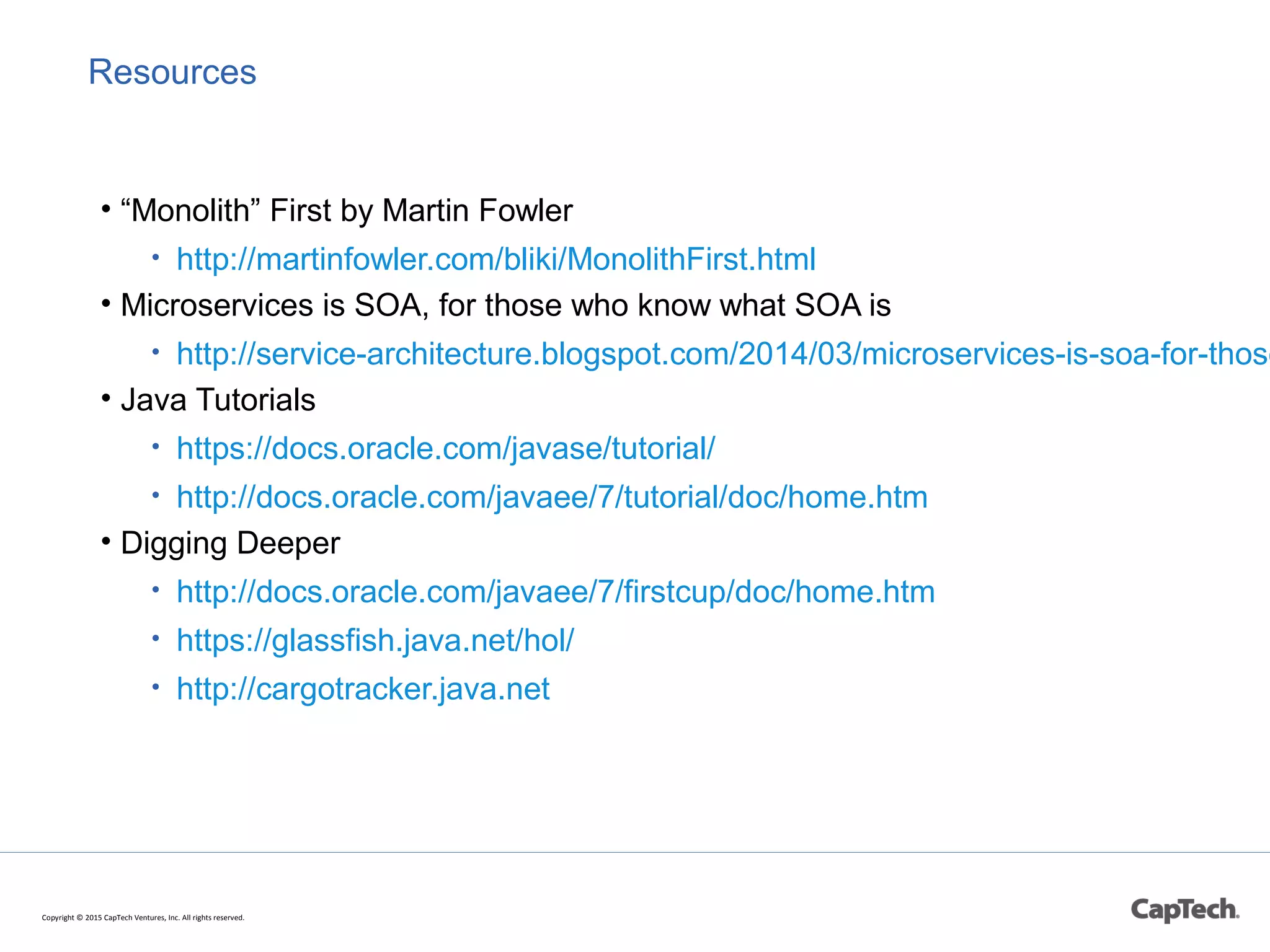Click the Java Tutorials bullet heading
This screenshot has width=1270, height=952.
[218, 400]
